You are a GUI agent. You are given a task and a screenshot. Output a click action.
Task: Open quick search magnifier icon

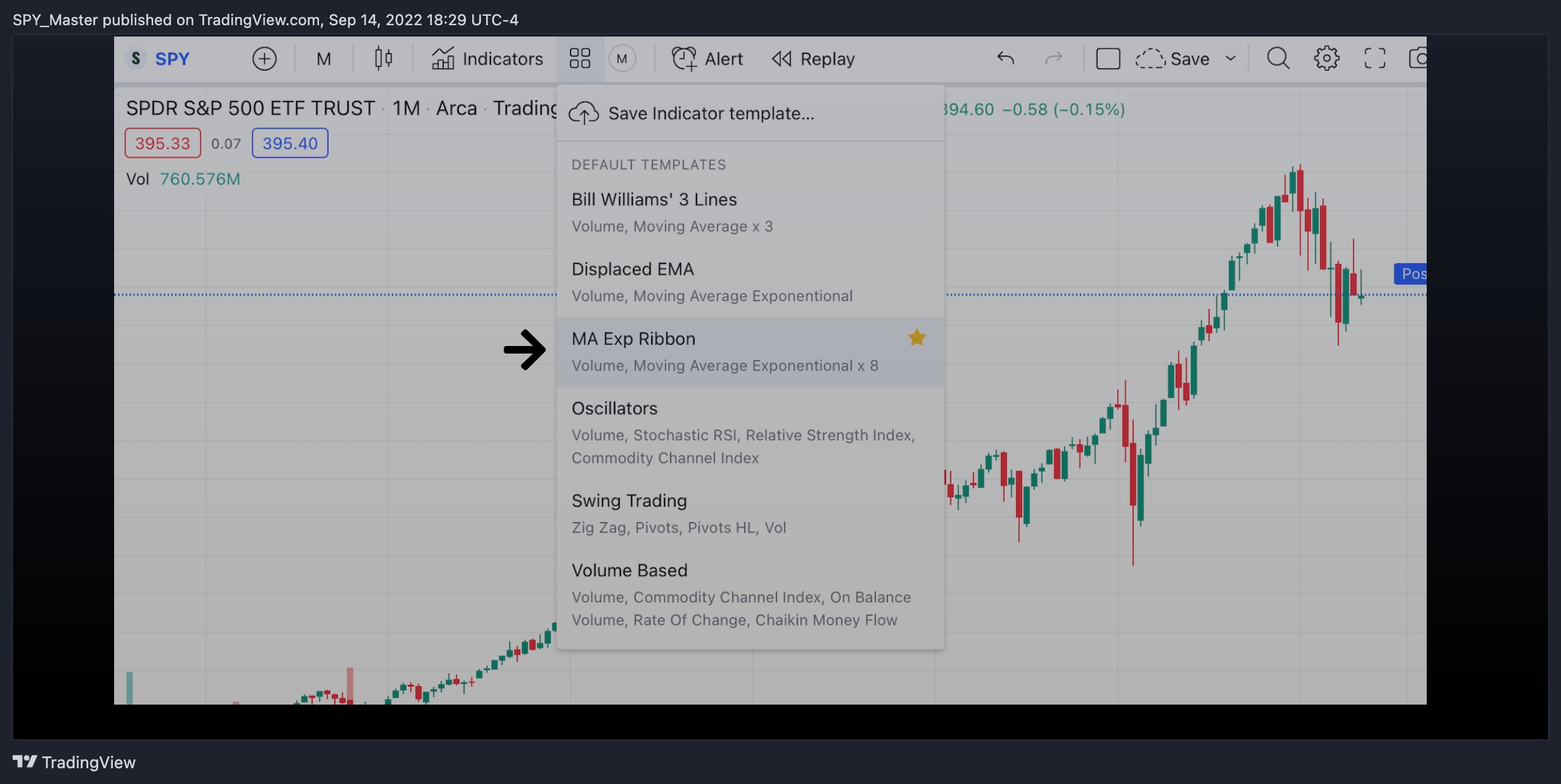[1278, 59]
